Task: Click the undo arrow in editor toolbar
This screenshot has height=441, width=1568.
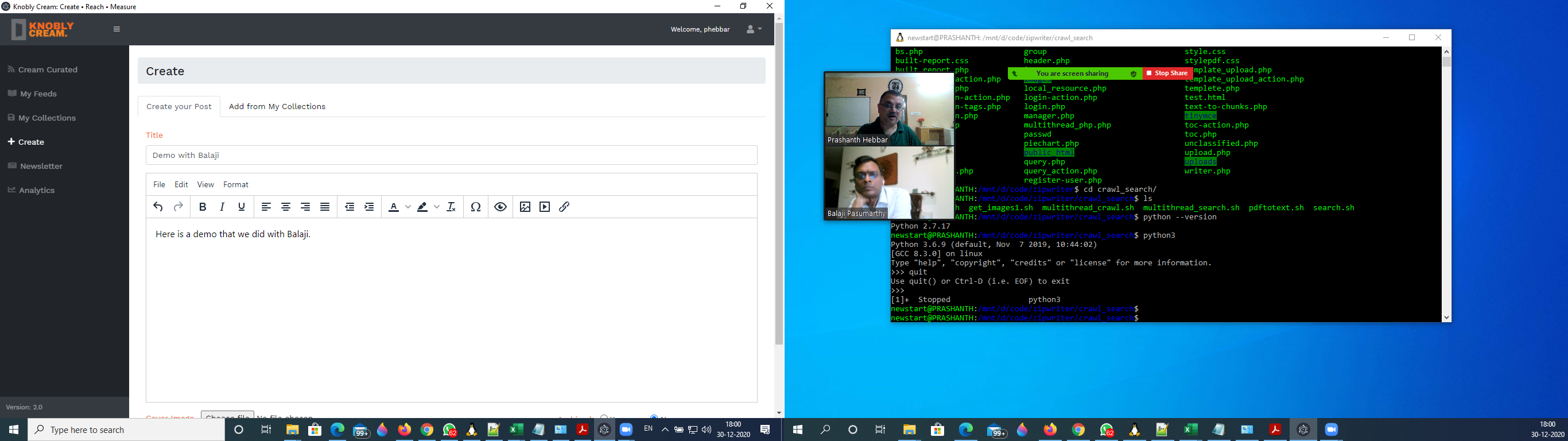Action: (x=158, y=207)
